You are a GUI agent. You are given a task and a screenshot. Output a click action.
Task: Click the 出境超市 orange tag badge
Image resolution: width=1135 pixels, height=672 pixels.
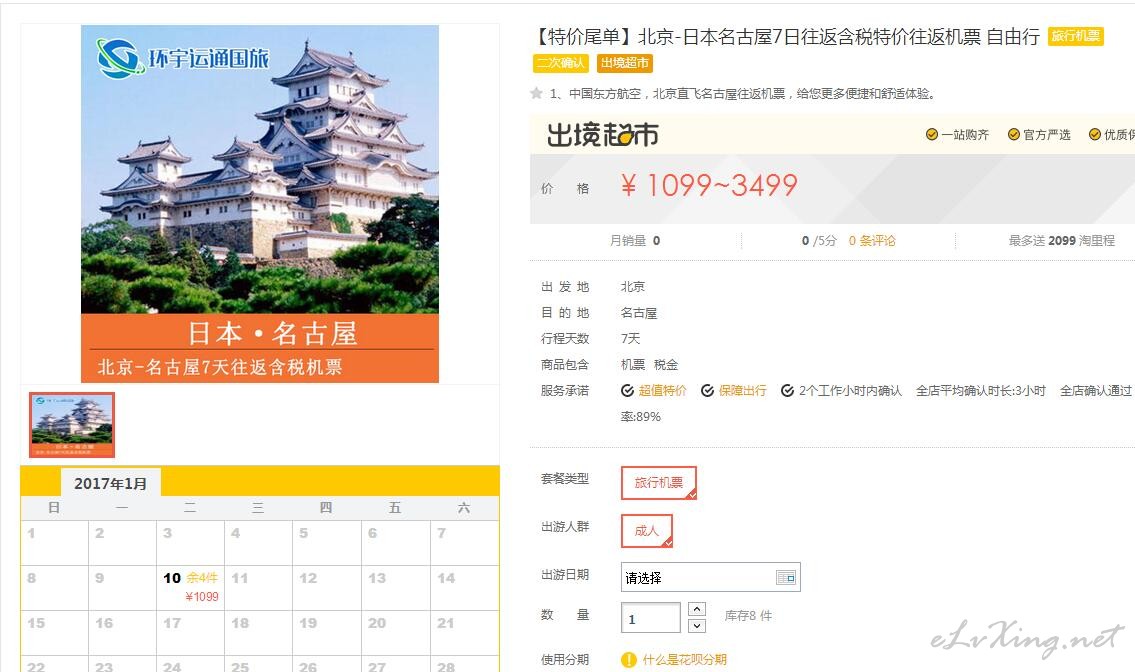pos(625,63)
